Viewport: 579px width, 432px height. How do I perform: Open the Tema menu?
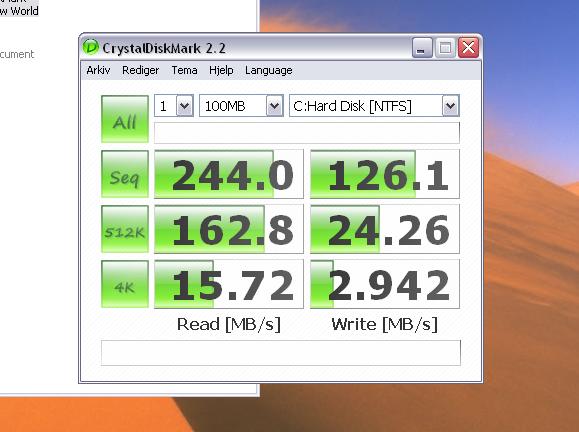pyautogui.click(x=184, y=70)
